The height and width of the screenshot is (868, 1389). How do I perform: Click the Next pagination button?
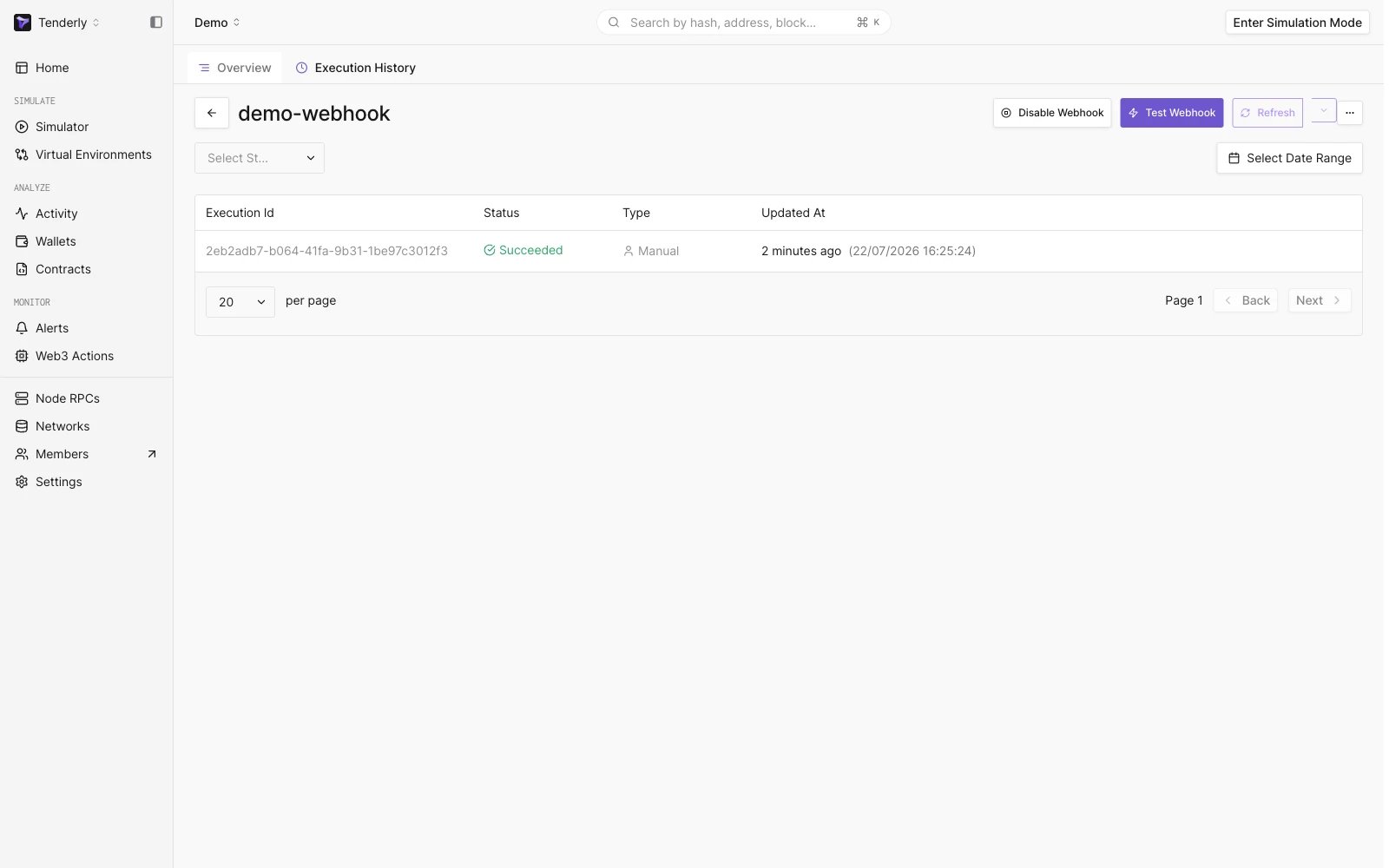click(1320, 300)
